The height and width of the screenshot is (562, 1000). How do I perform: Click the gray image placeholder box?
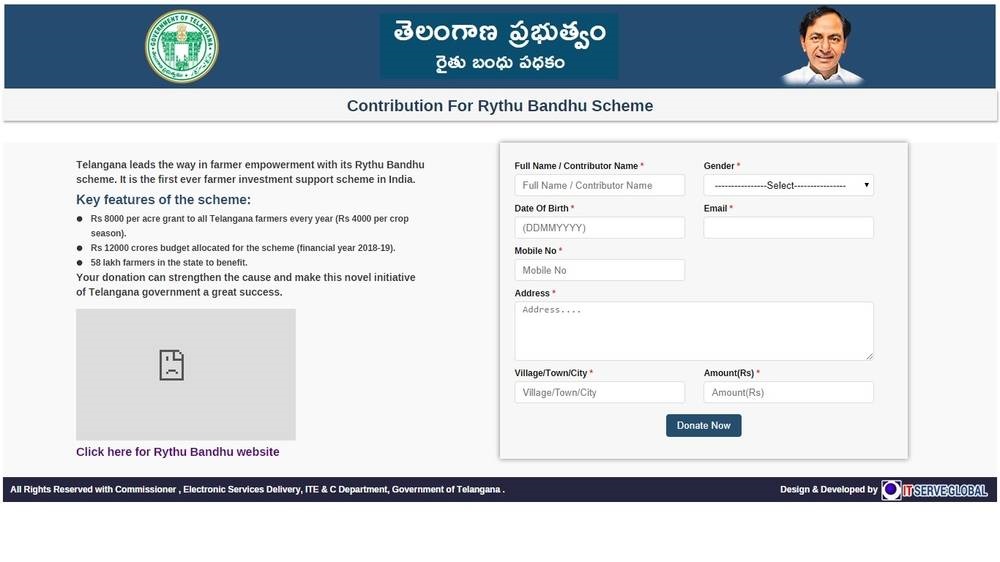pyautogui.click(x=186, y=374)
